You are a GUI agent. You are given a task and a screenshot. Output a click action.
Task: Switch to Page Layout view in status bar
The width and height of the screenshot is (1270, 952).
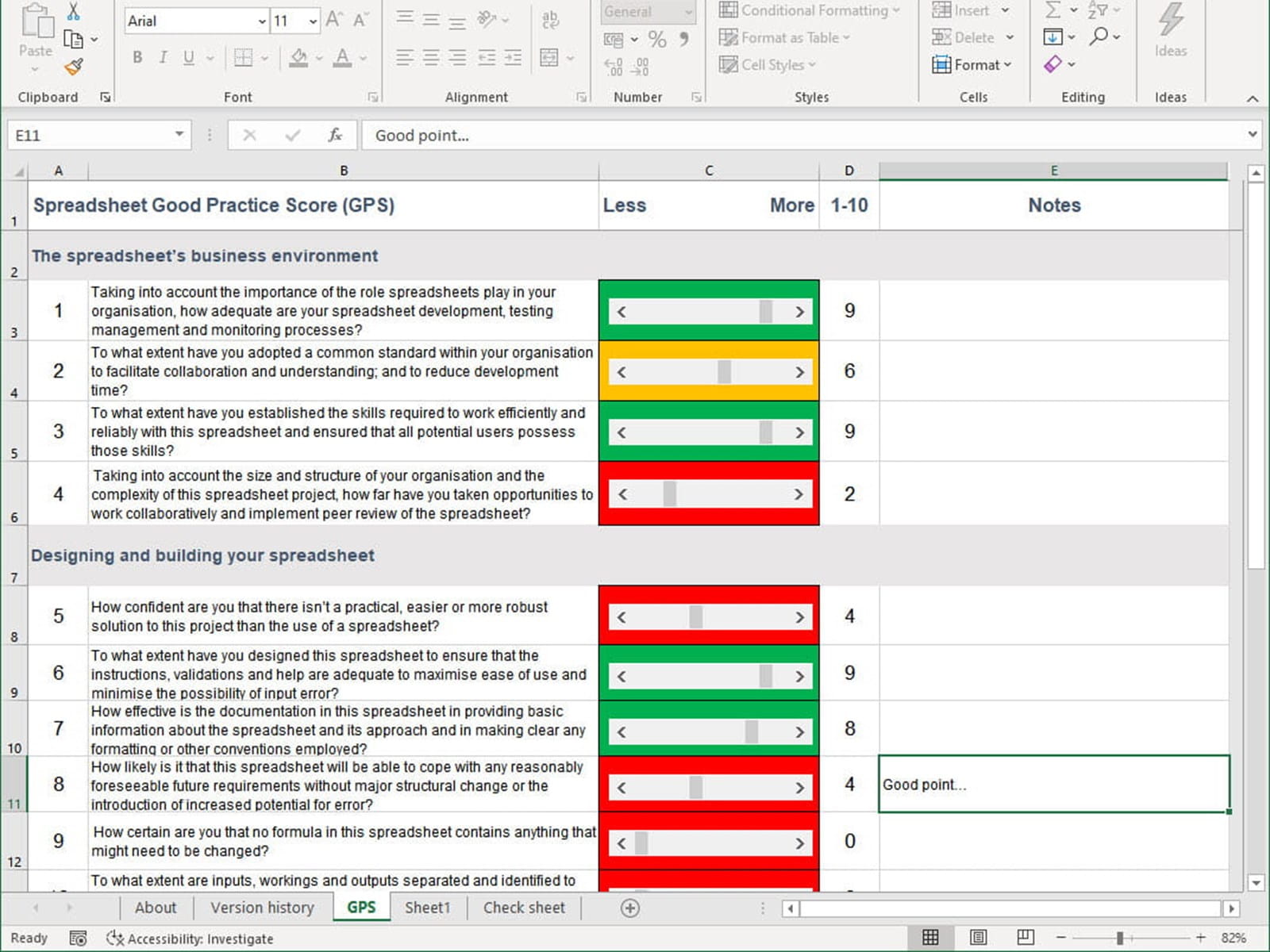coord(978,938)
